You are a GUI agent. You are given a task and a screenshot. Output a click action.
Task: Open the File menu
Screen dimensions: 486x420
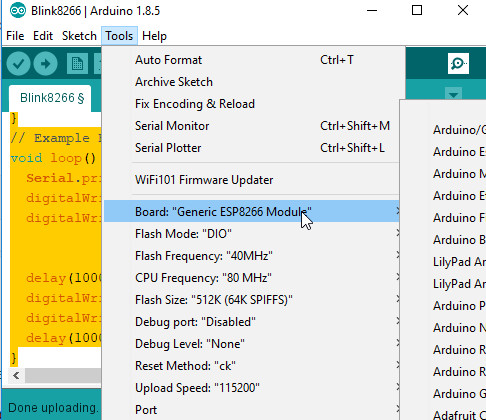(x=15, y=36)
